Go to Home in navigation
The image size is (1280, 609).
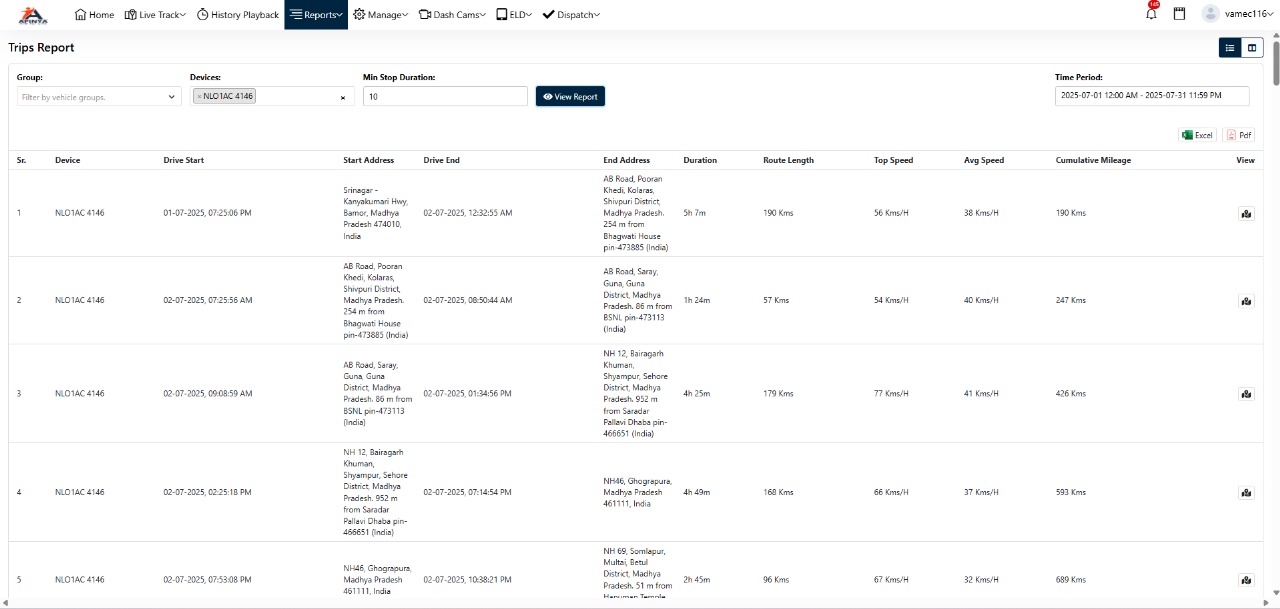pyautogui.click(x=95, y=15)
